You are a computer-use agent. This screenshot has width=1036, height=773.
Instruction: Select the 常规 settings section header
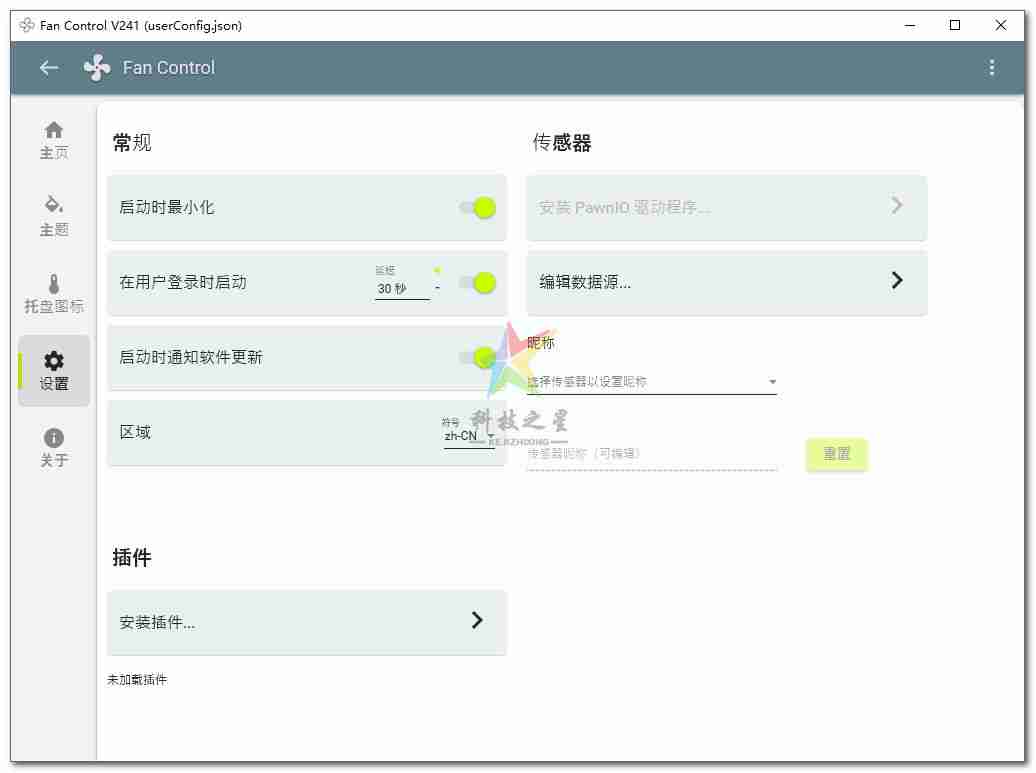pos(133,142)
